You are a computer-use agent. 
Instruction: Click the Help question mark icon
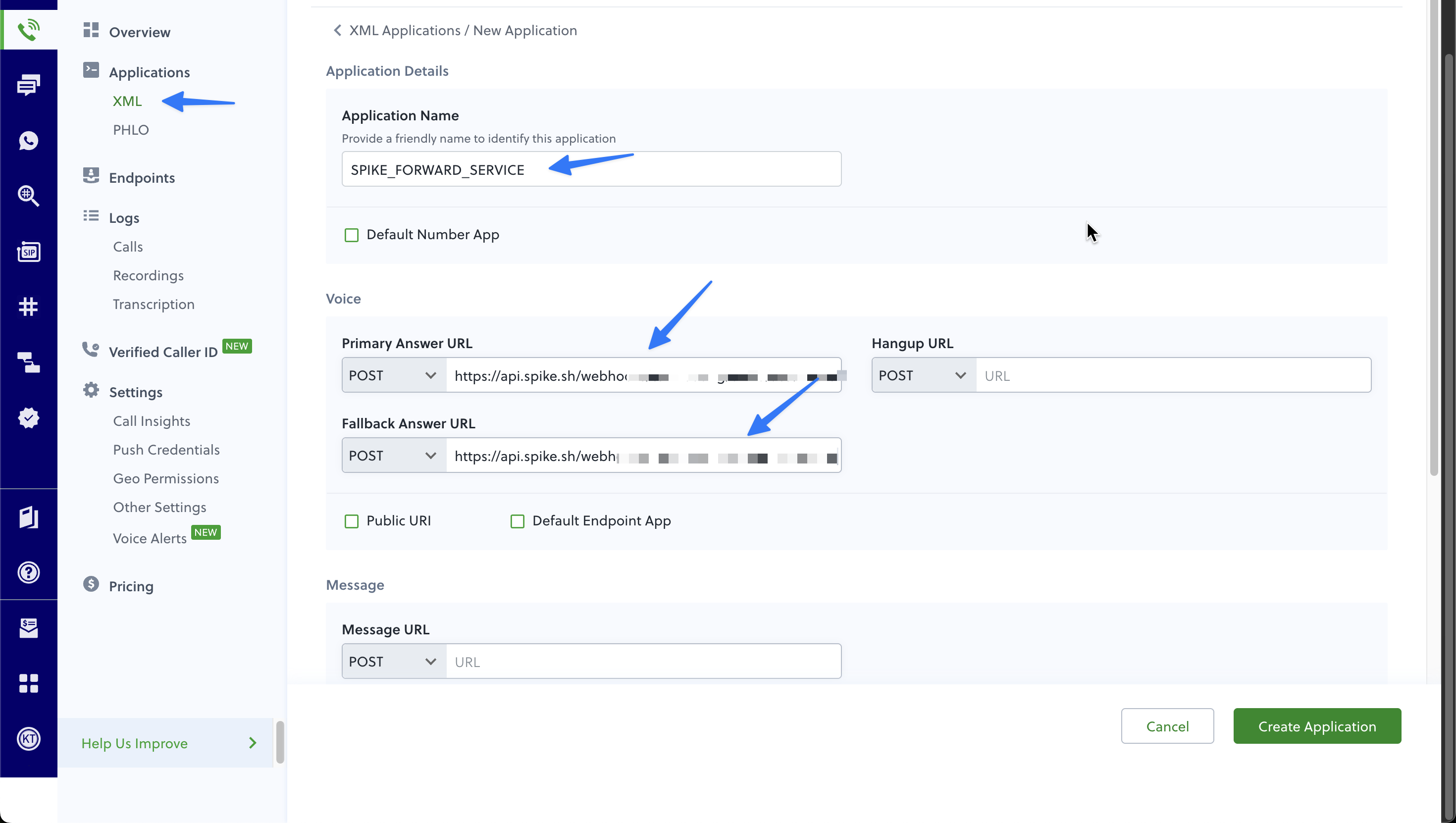(28, 572)
